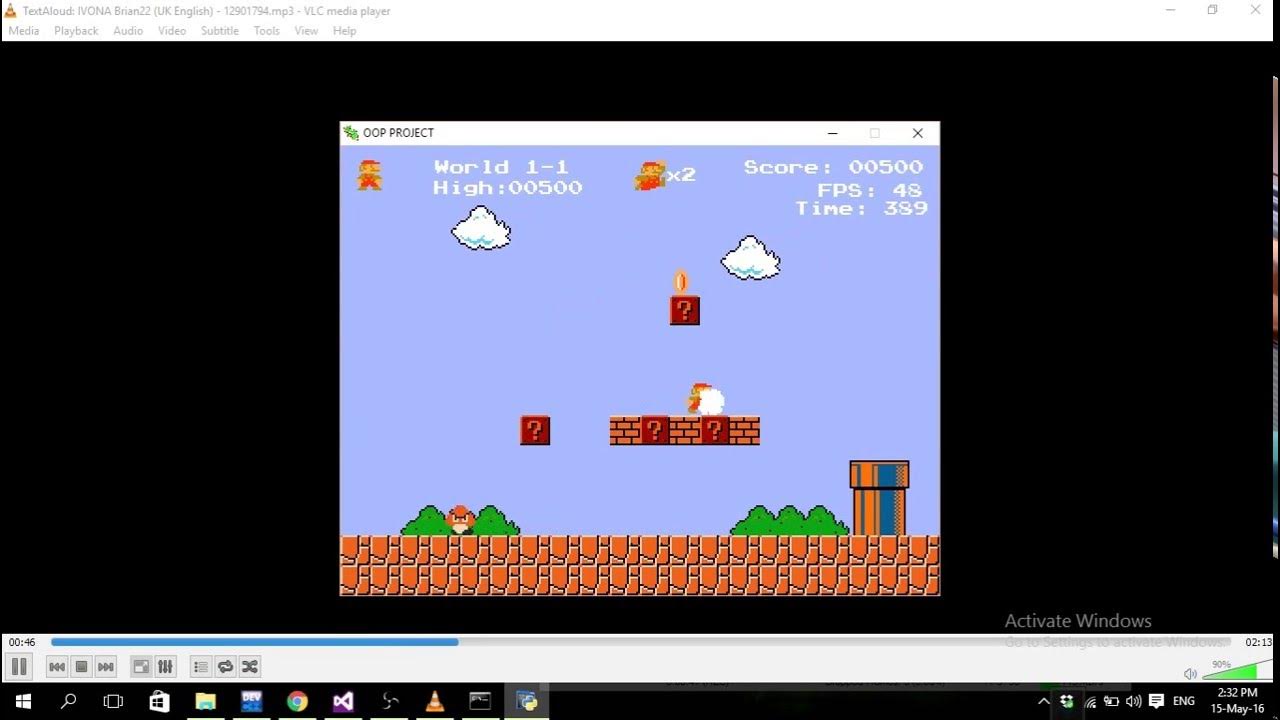Open Dropbox tray icon

point(1067,701)
